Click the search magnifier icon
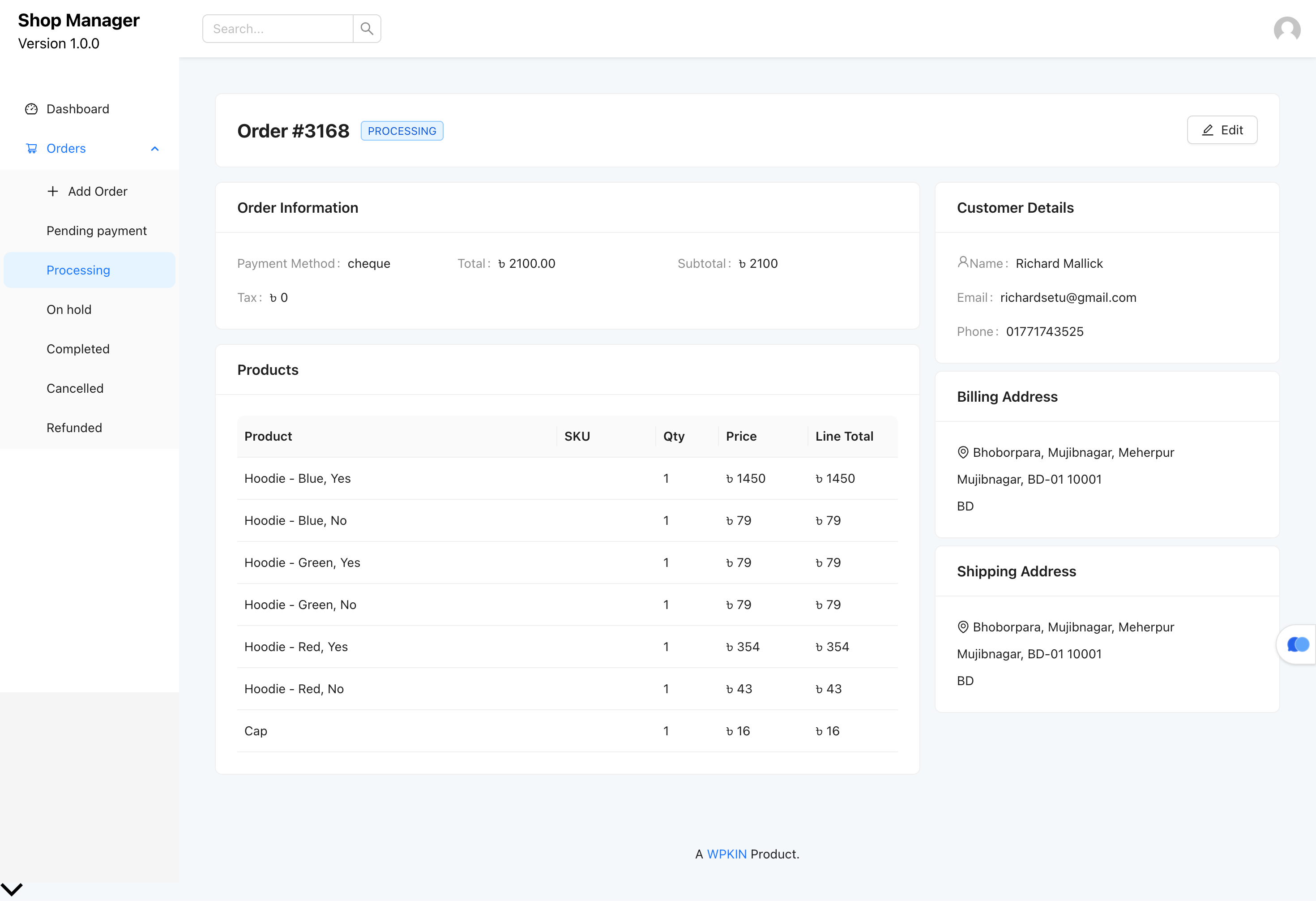The width and height of the screenshot is (1316, 901). pyautogui.click(x=367, y=28)
